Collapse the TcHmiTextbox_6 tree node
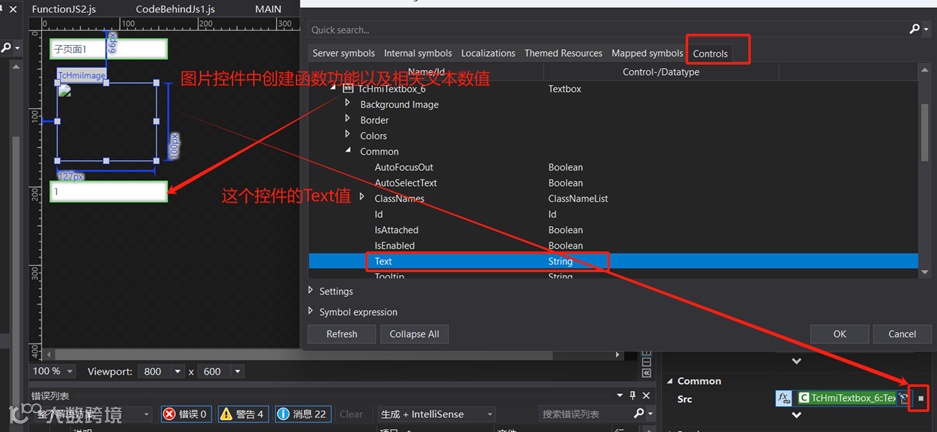 click(333, 88)
